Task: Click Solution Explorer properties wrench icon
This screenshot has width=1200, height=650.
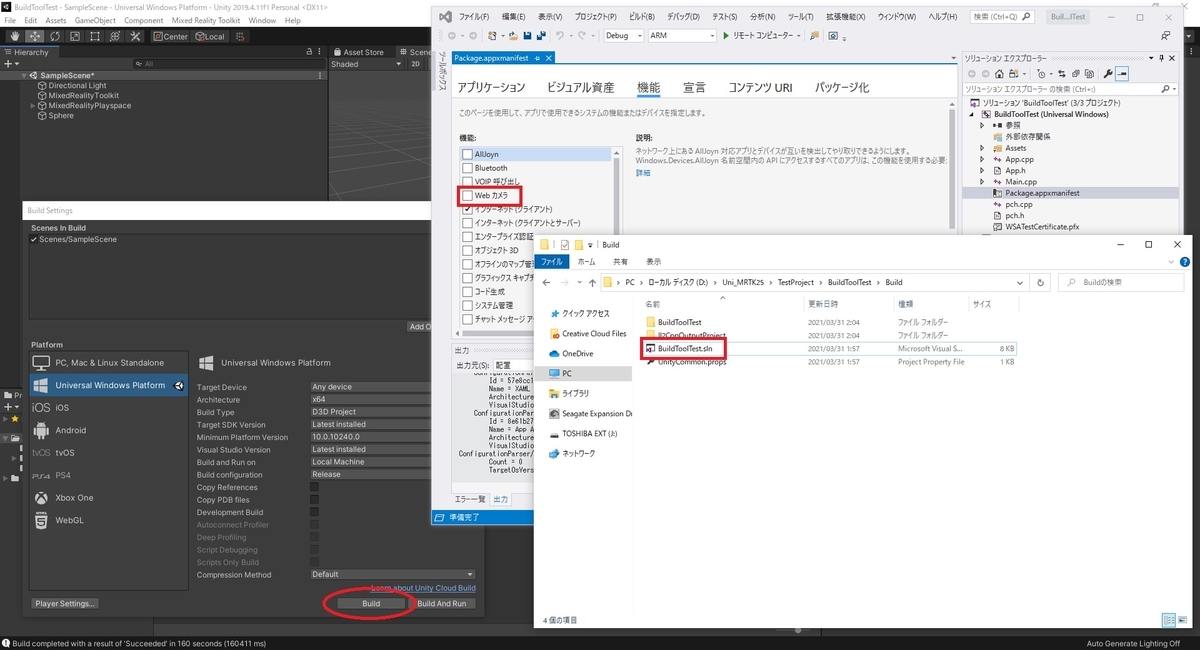Action: point(1108,73)
